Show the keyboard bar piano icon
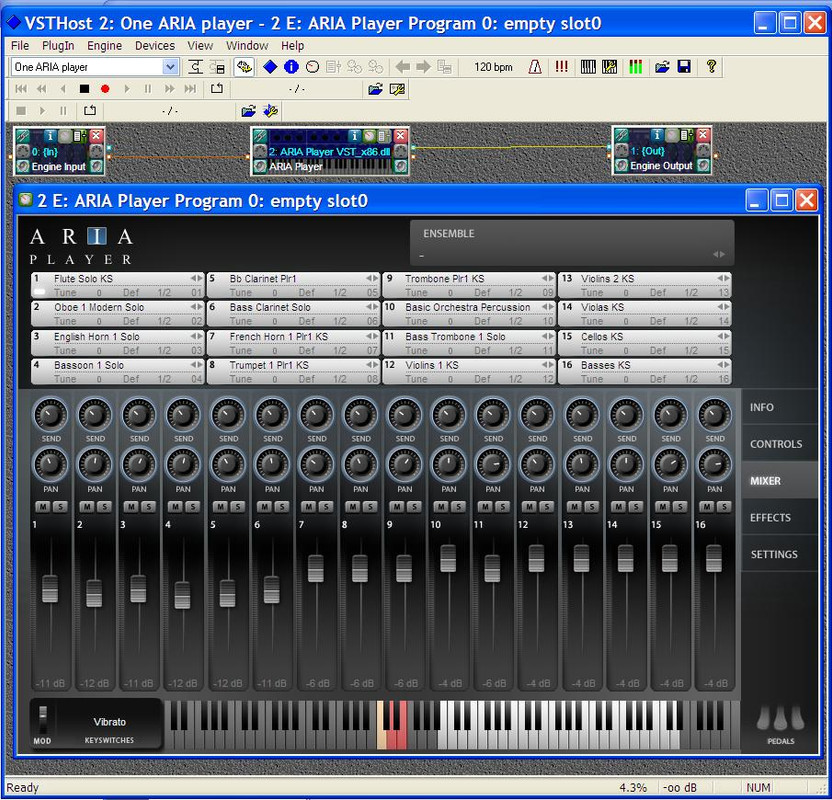 (x=588, y=67)
